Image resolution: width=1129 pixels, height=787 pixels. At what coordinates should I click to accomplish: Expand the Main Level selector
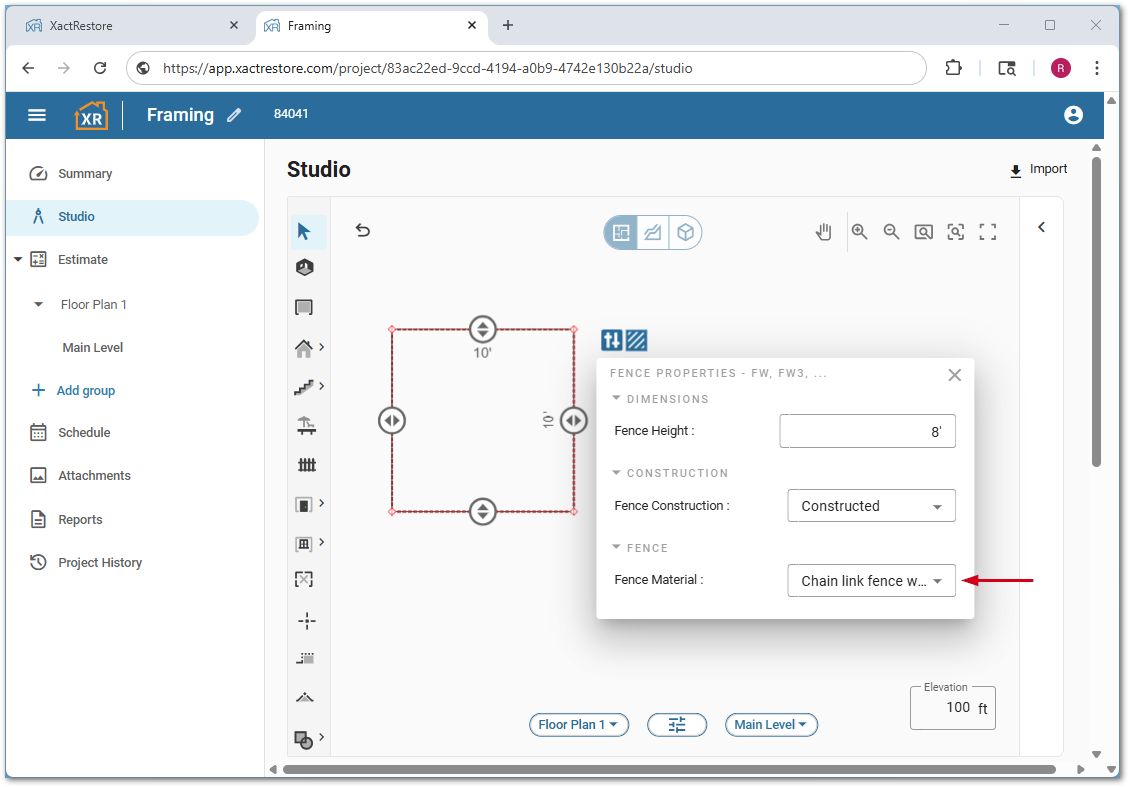click(771, 725)
